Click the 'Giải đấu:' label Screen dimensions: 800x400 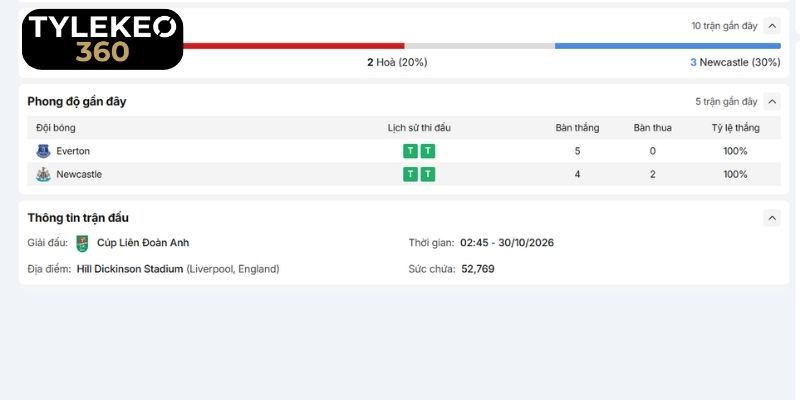click(x=47, y=243)
